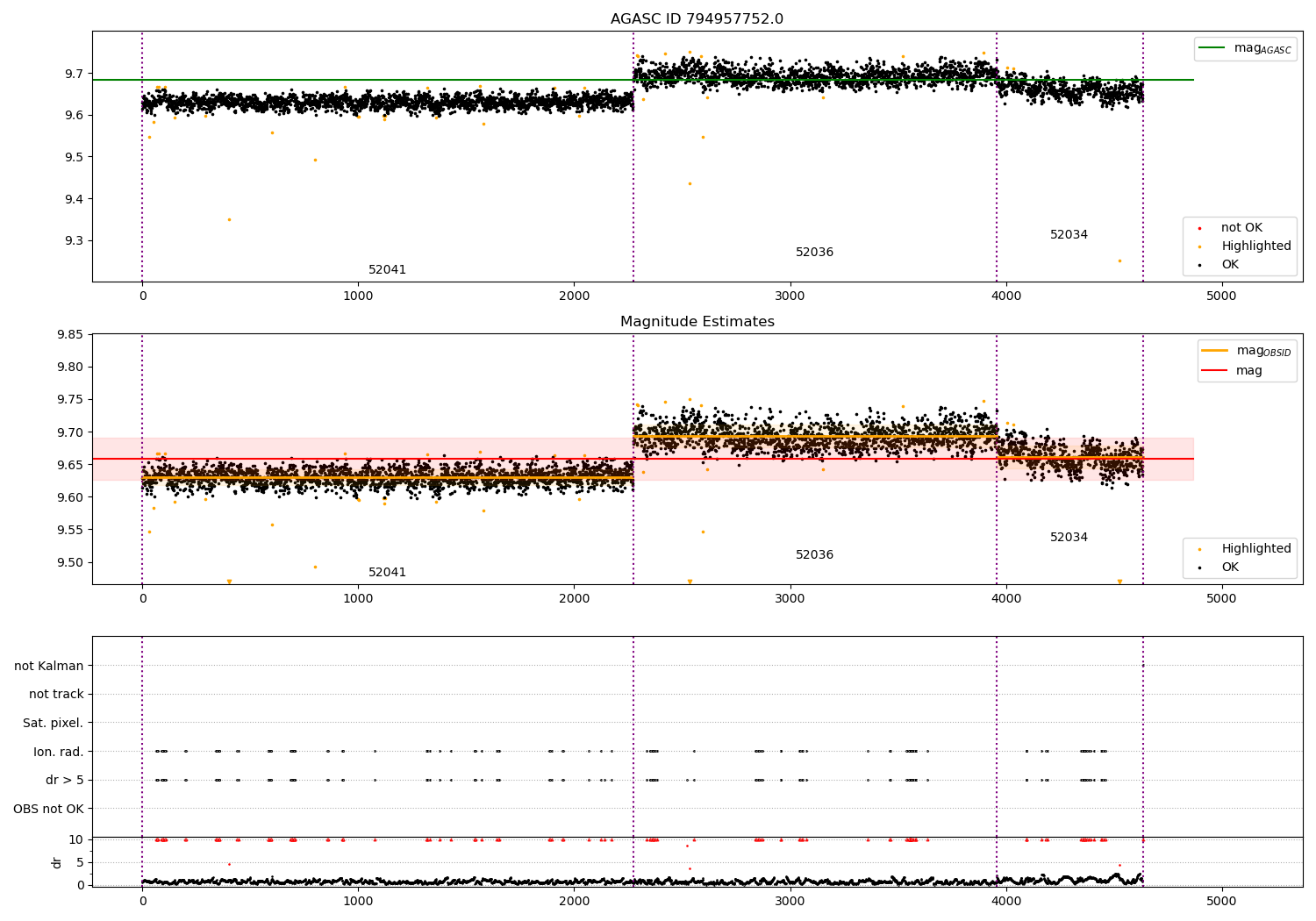Click the 52034 obsid label in Magnitude Estimates plot
Screen dimensions: 1316x921
pyautogui.click(x=1069, y=538)
